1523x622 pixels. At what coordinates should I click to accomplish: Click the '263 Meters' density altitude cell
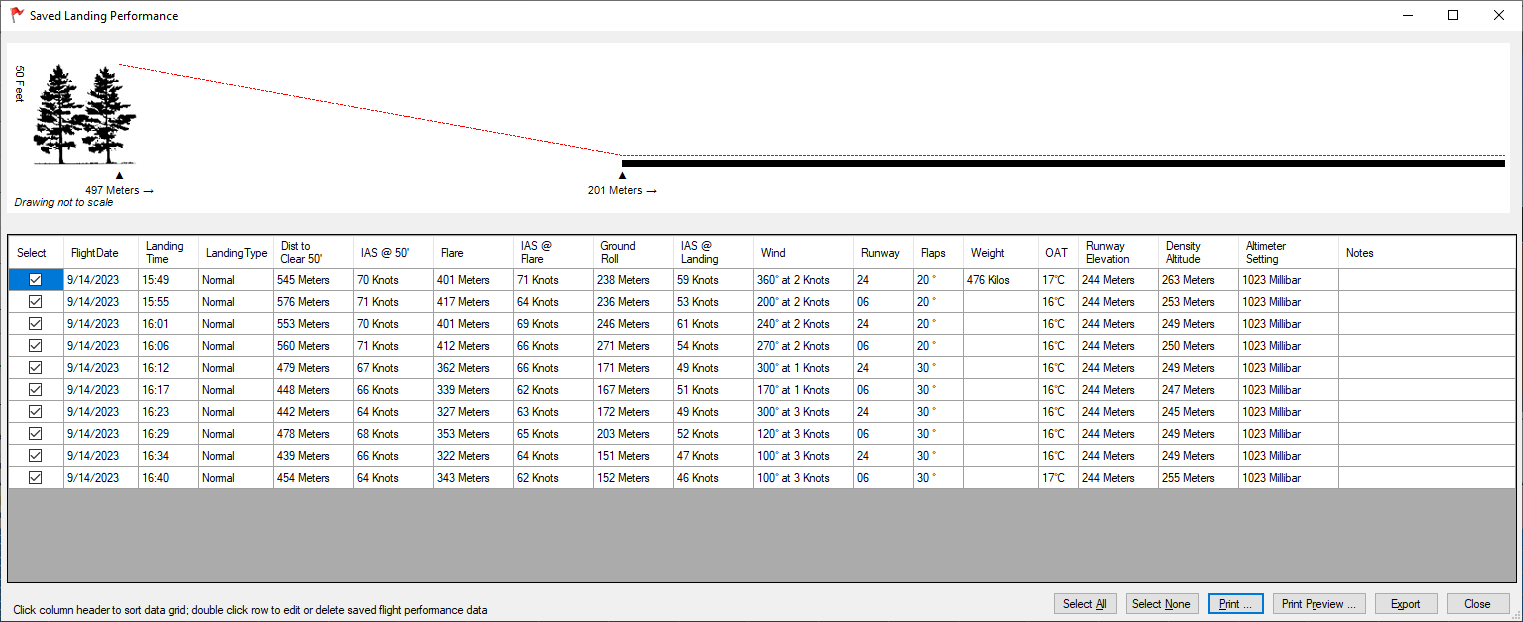pos(1198,280)
